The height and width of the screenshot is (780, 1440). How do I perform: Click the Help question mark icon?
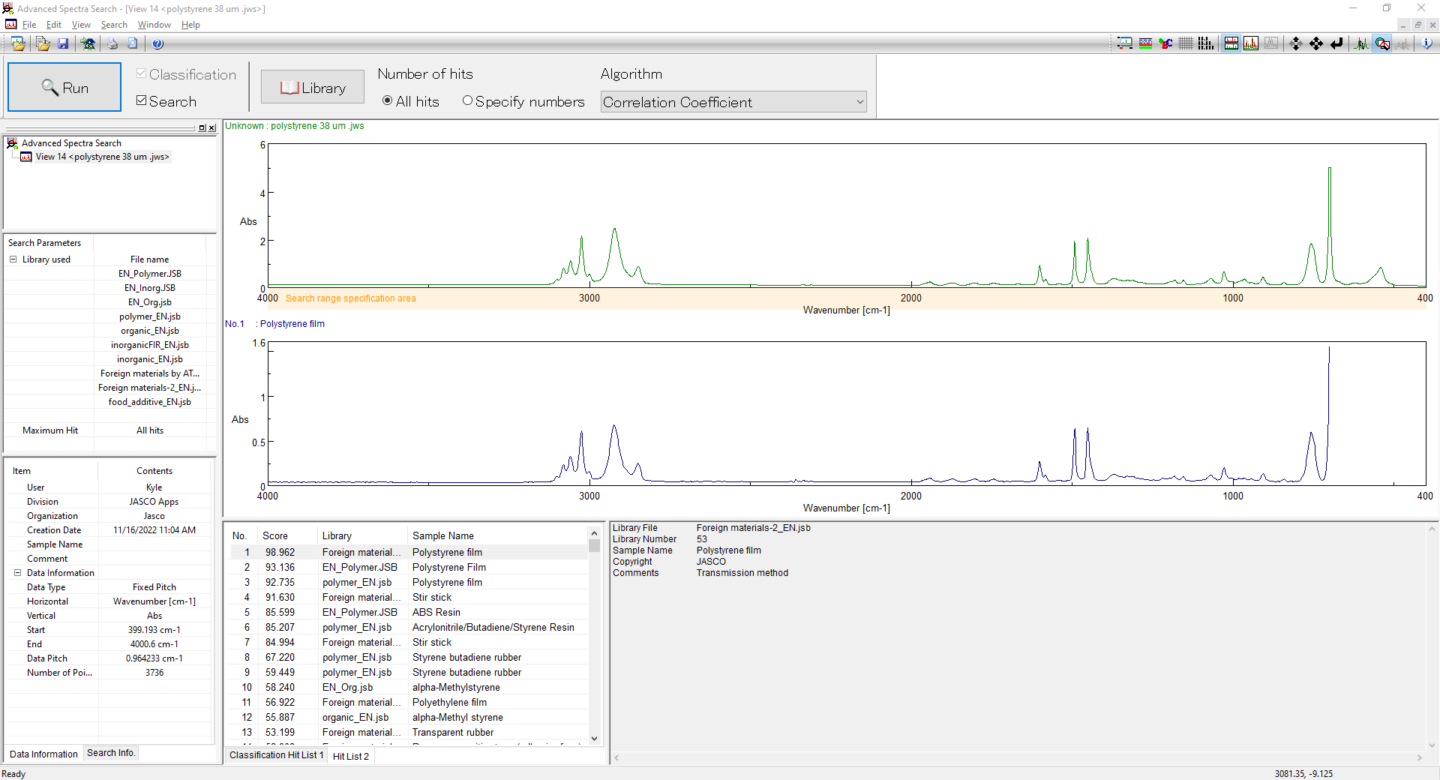click(x=158, y=43)
